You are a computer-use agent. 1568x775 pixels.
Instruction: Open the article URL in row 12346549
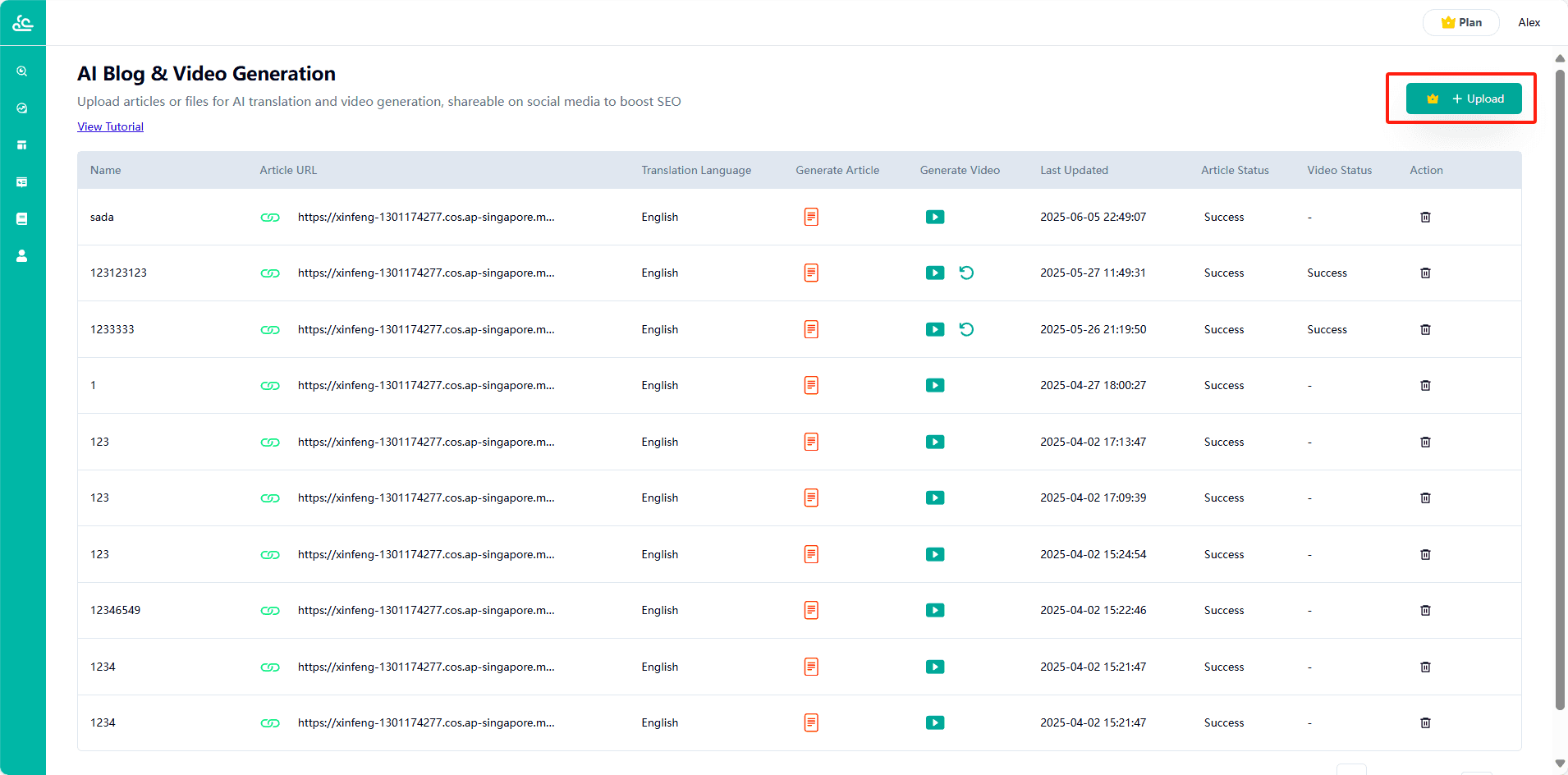click(426, 610)
